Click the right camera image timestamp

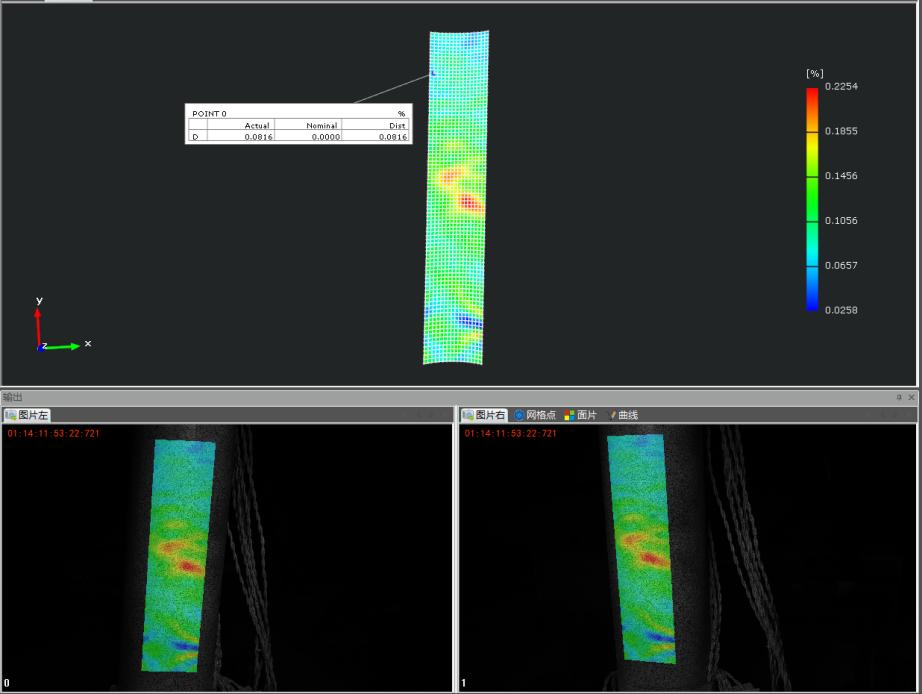click(x=510, y=433)
